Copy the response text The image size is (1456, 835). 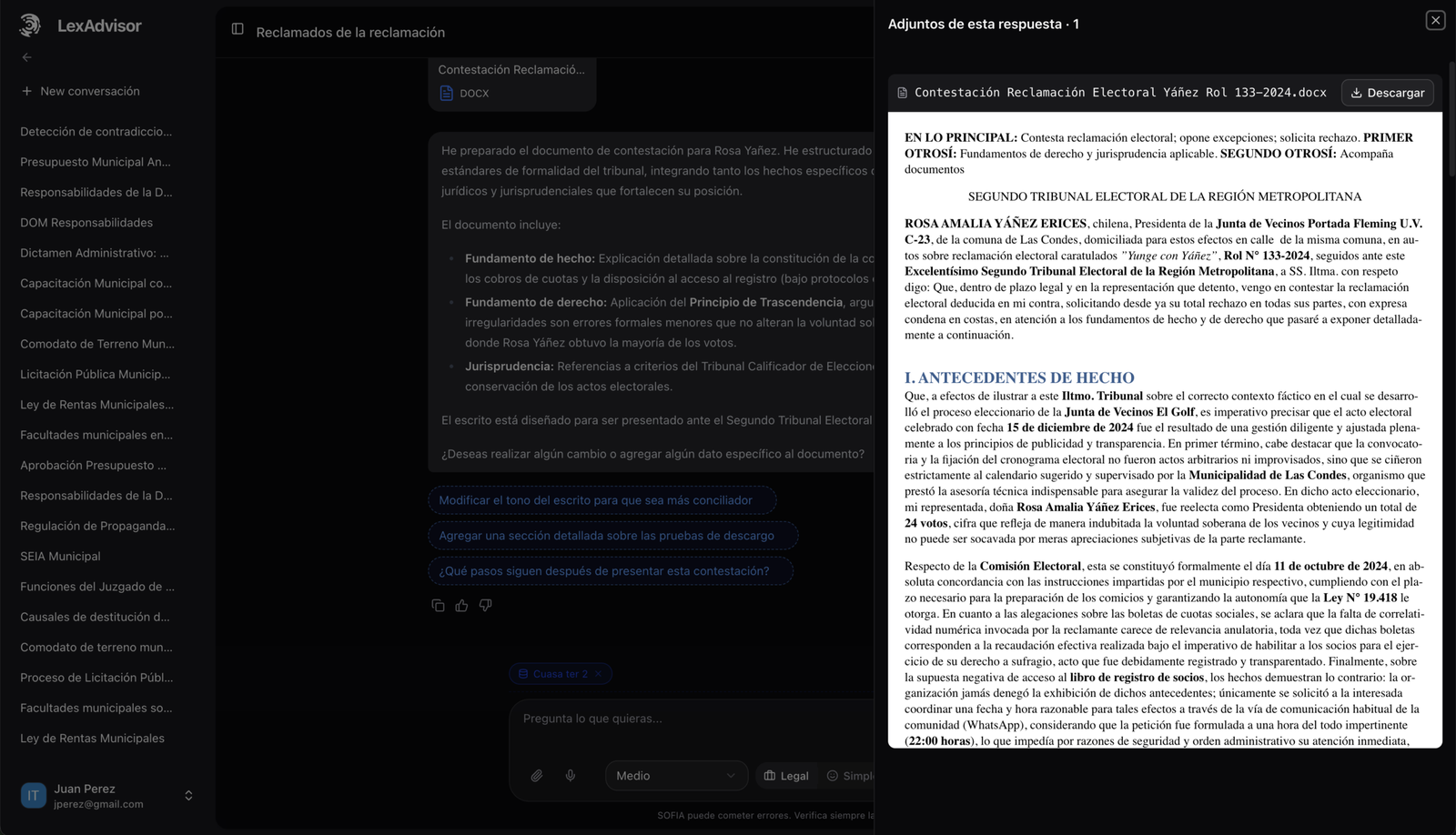click(x=438, y=606)
